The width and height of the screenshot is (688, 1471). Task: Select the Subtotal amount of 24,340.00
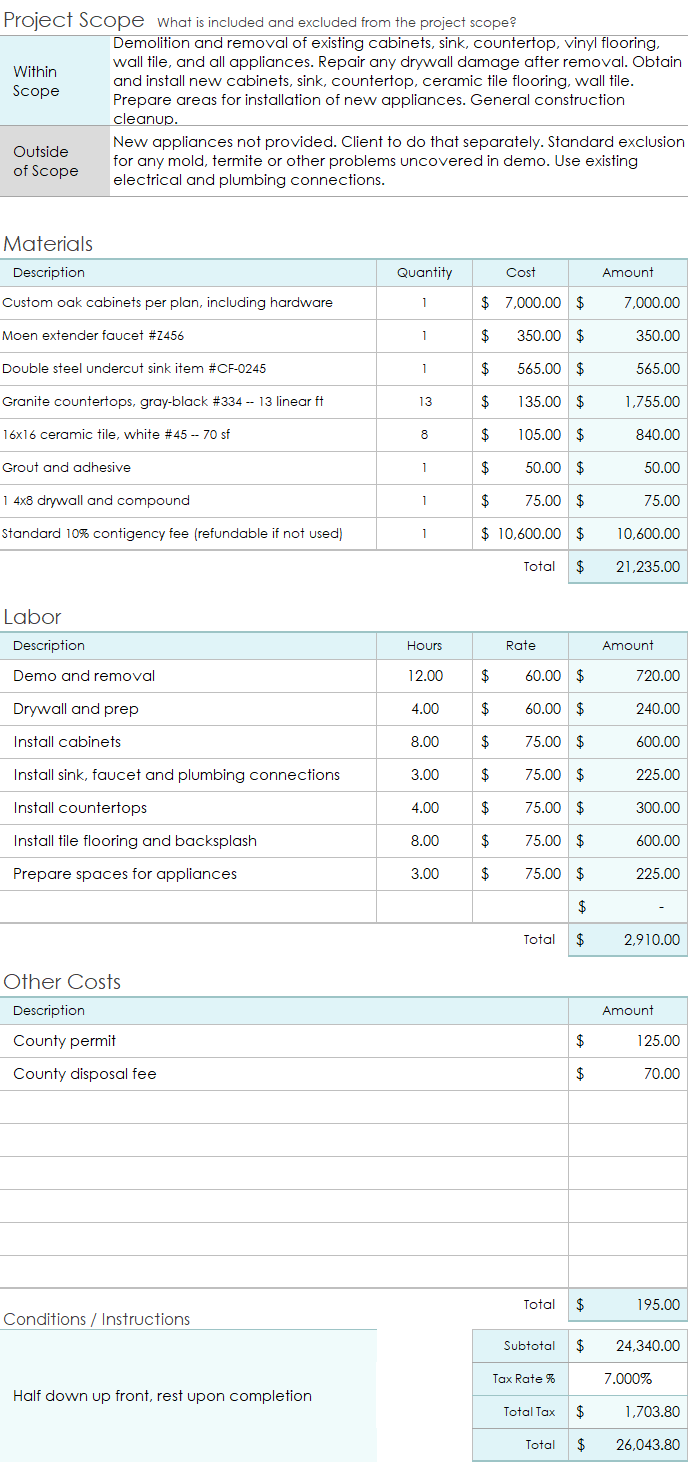(628, 1346)
